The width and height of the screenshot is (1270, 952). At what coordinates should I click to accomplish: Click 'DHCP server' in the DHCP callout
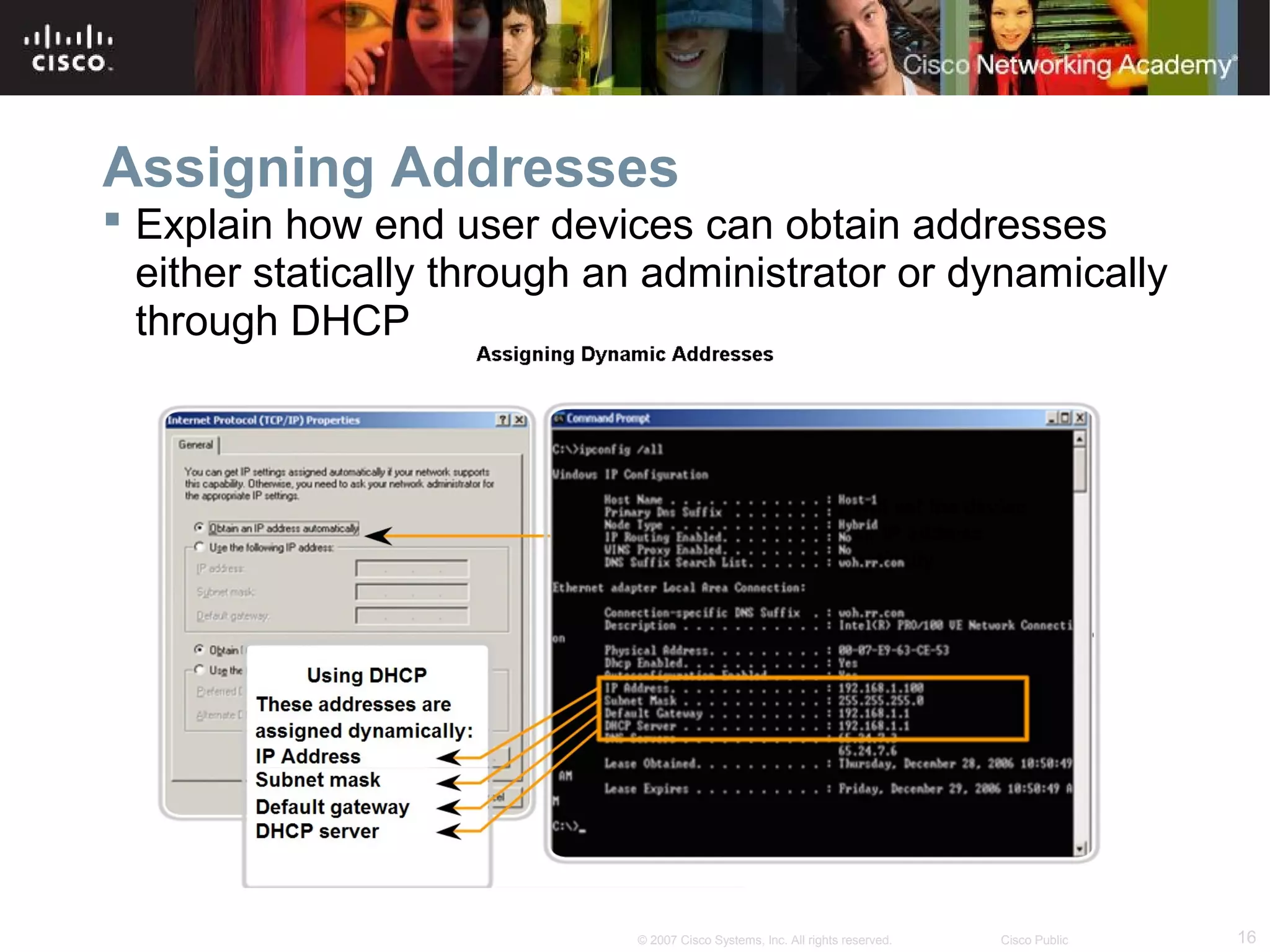(317, 831)
